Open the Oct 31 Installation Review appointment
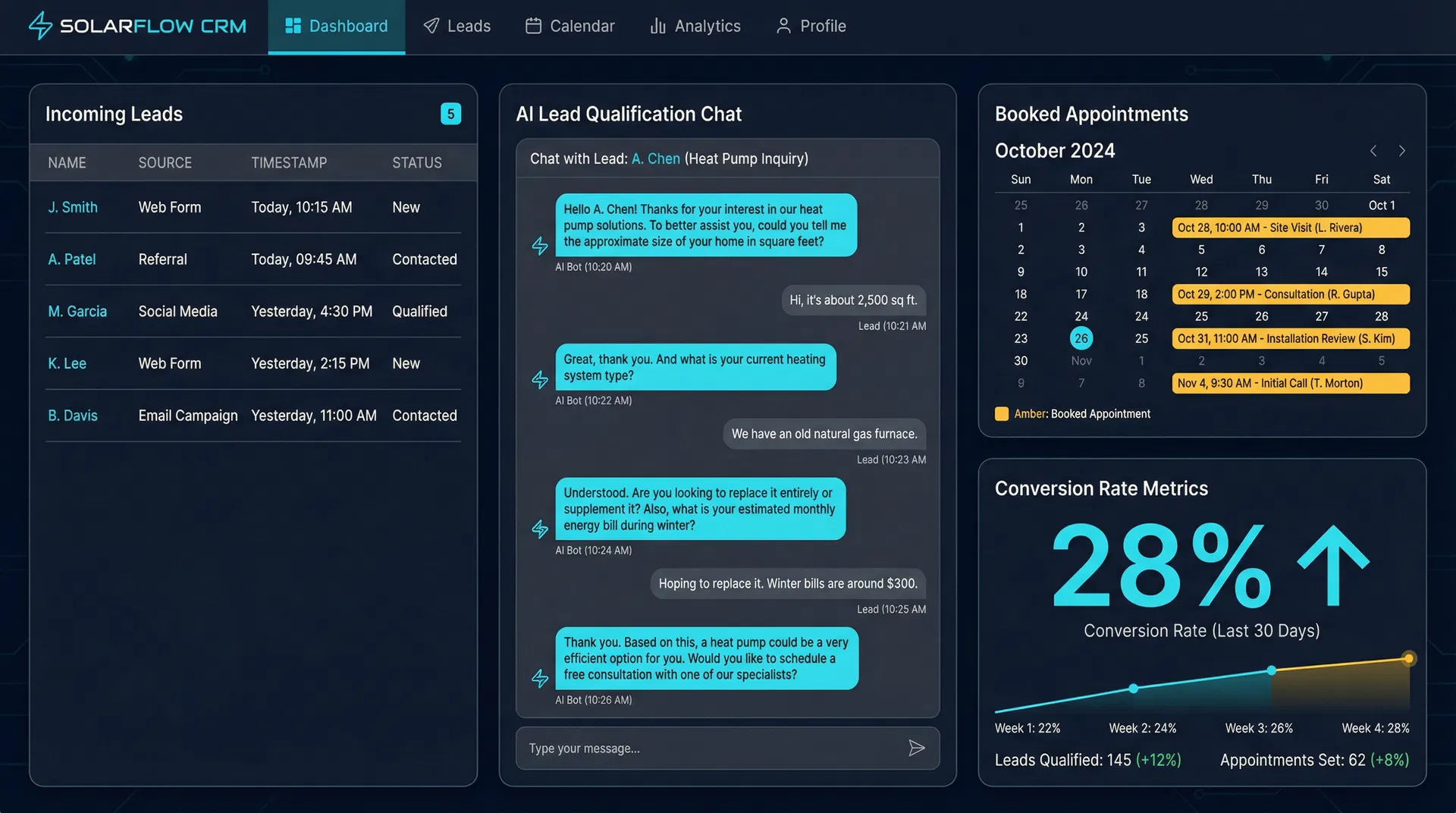 click(x=1290, y=338)
